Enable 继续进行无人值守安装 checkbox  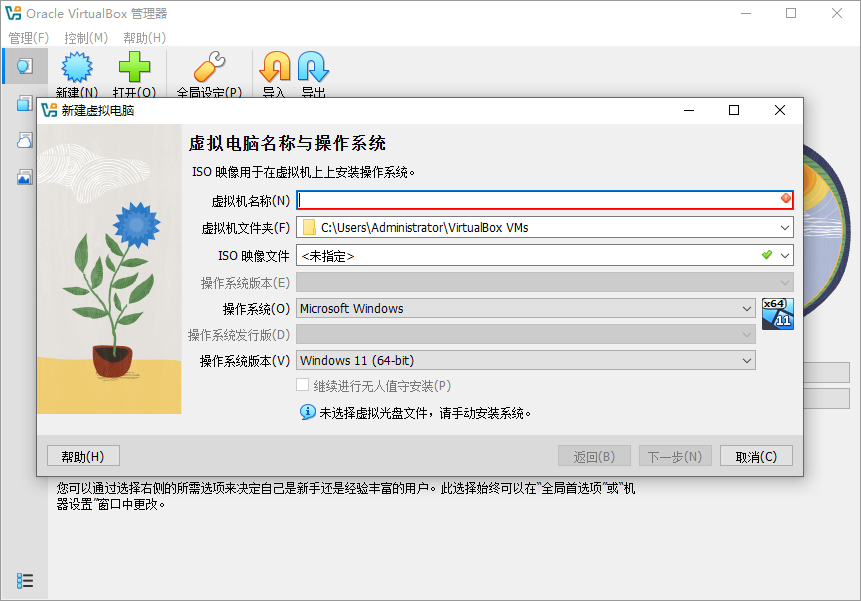pos(301,384)
